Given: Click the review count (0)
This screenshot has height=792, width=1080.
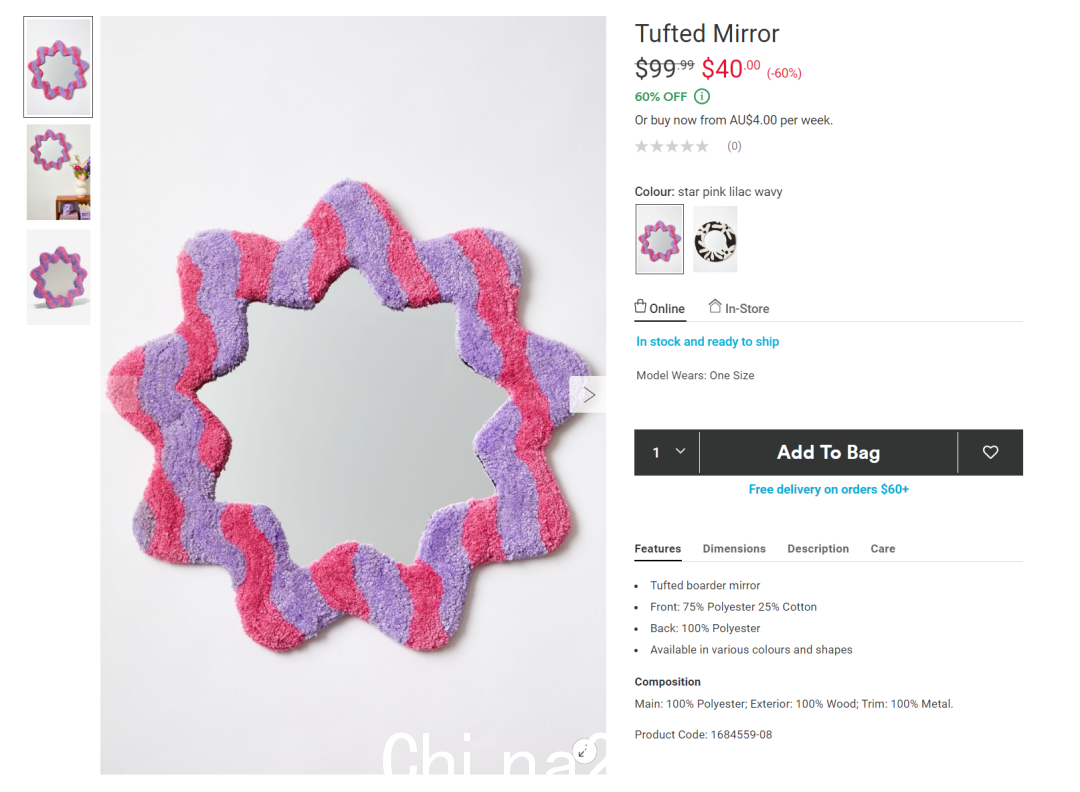Looking at the screenshot, I should point(734,146).
